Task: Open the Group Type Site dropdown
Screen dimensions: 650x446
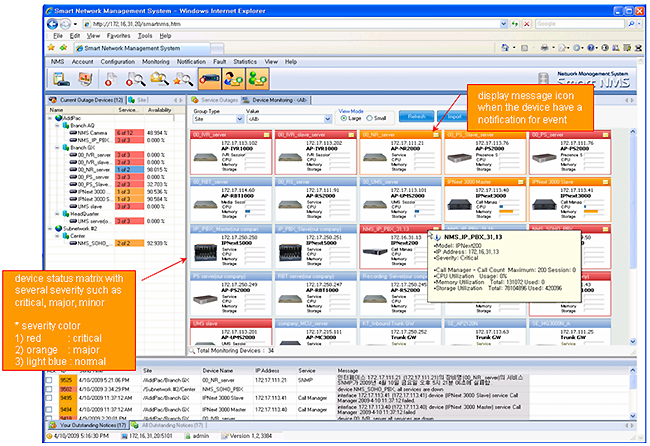Action: [239, 119]
